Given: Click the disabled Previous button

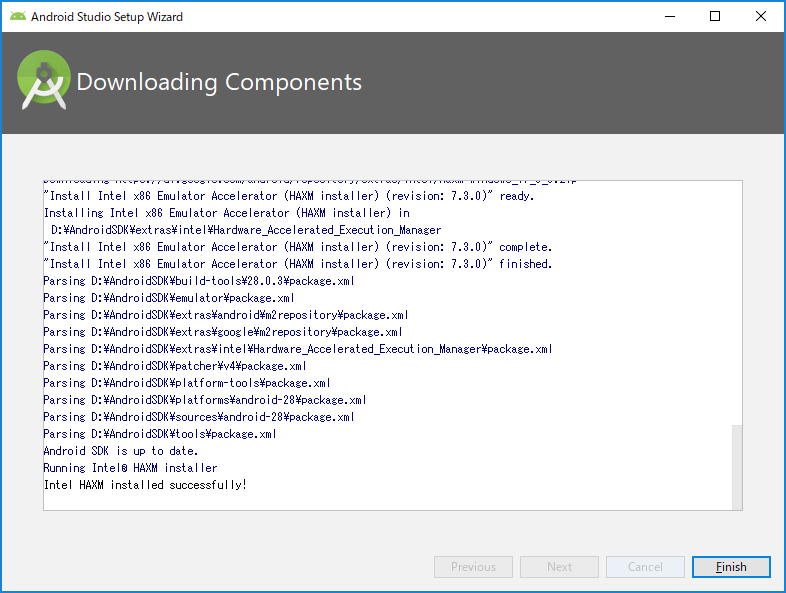Looking at the screenshot, I should (473, 567).
